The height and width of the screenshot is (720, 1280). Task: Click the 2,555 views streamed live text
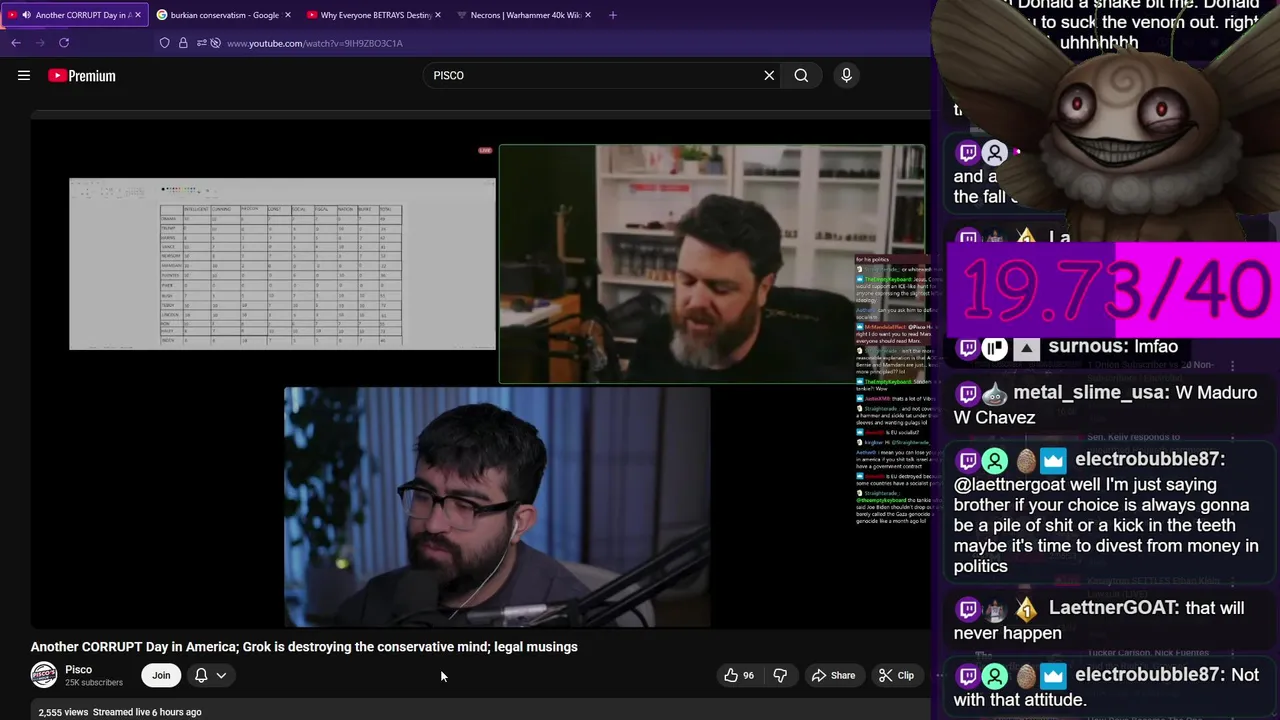click(120, 712)
